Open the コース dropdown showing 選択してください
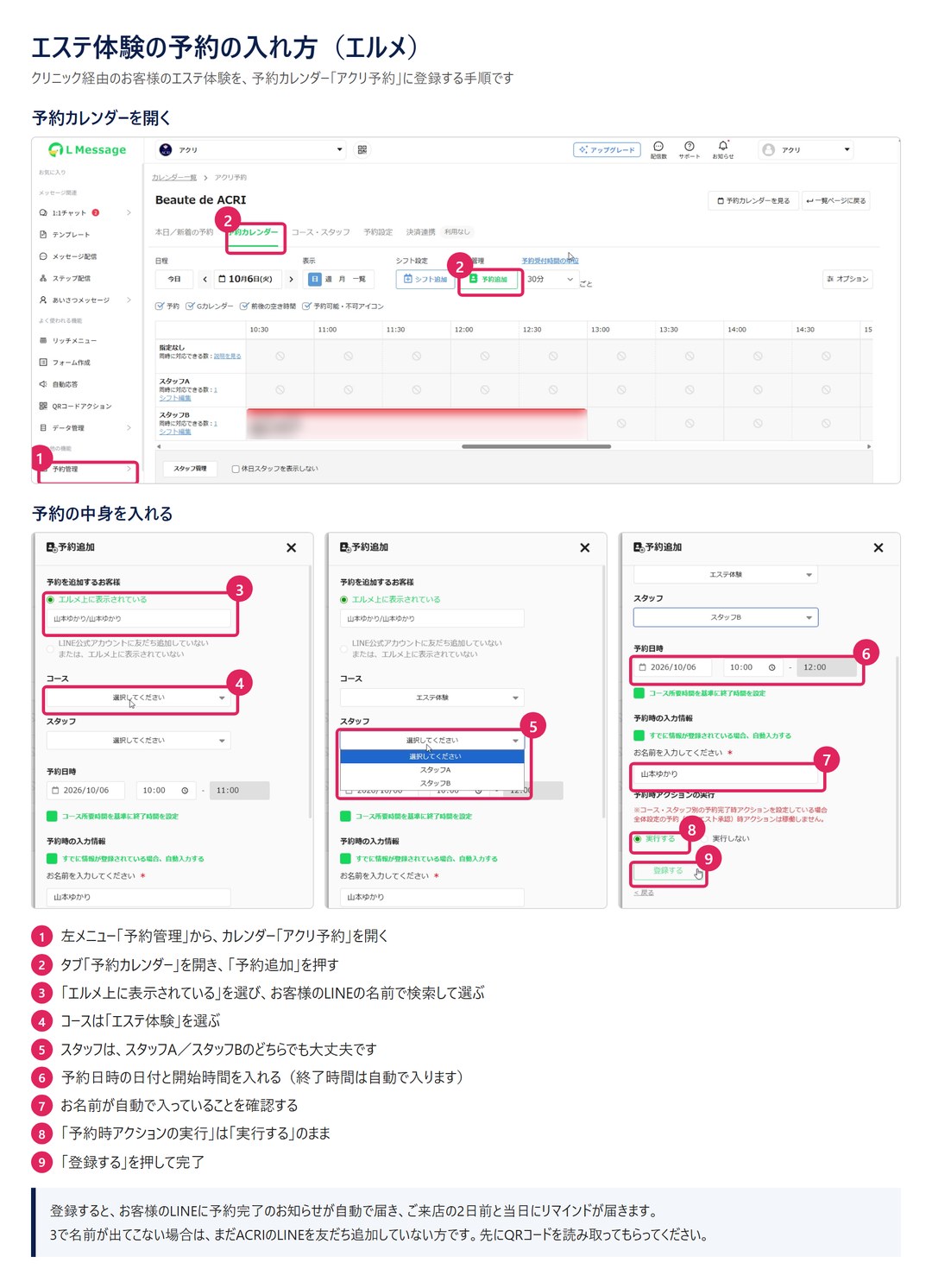The image size is (932, 1288). (x=139, y=698)
